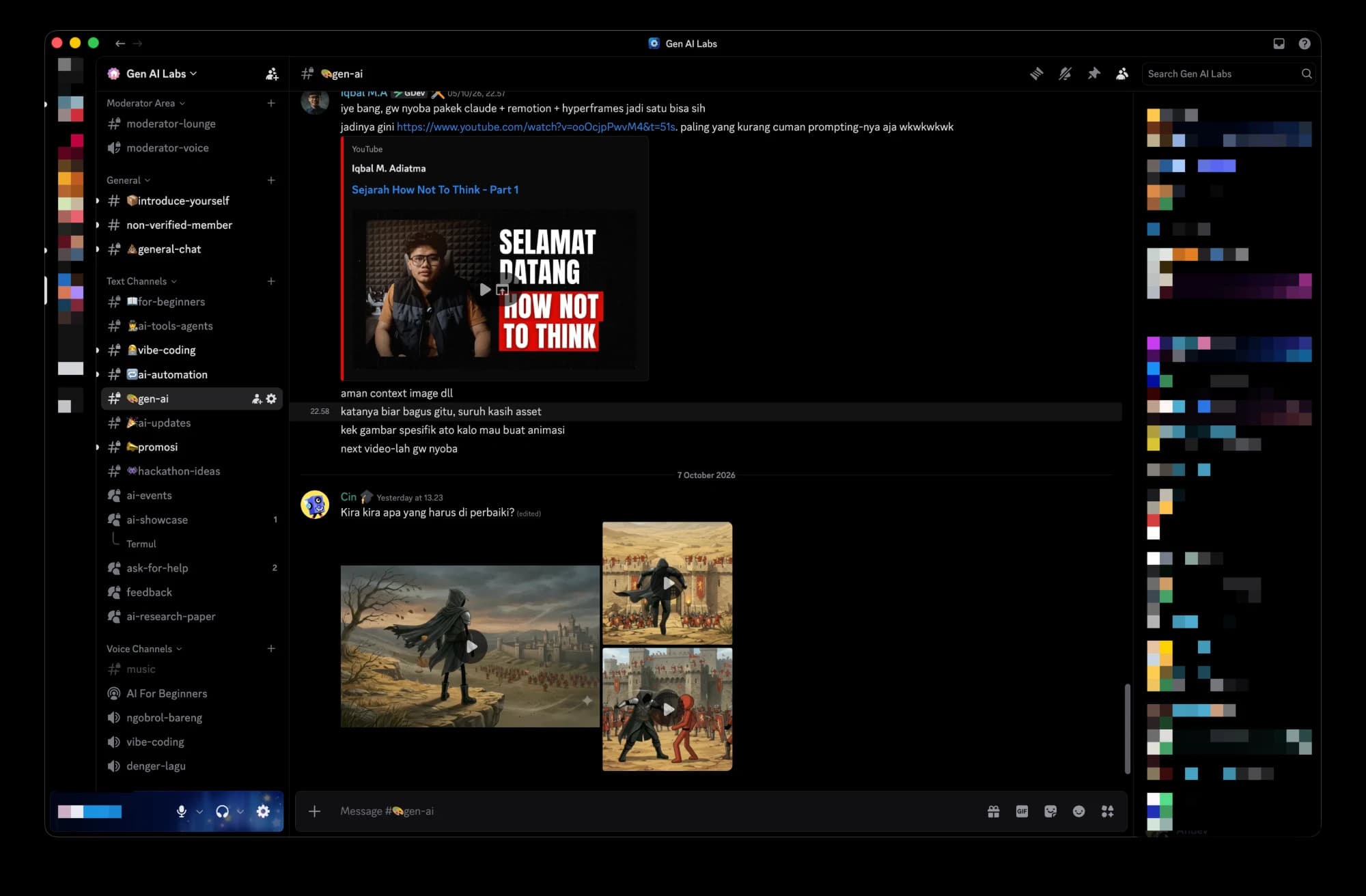
Task: Open notification settings bell icon
Action: point(1065,74)
